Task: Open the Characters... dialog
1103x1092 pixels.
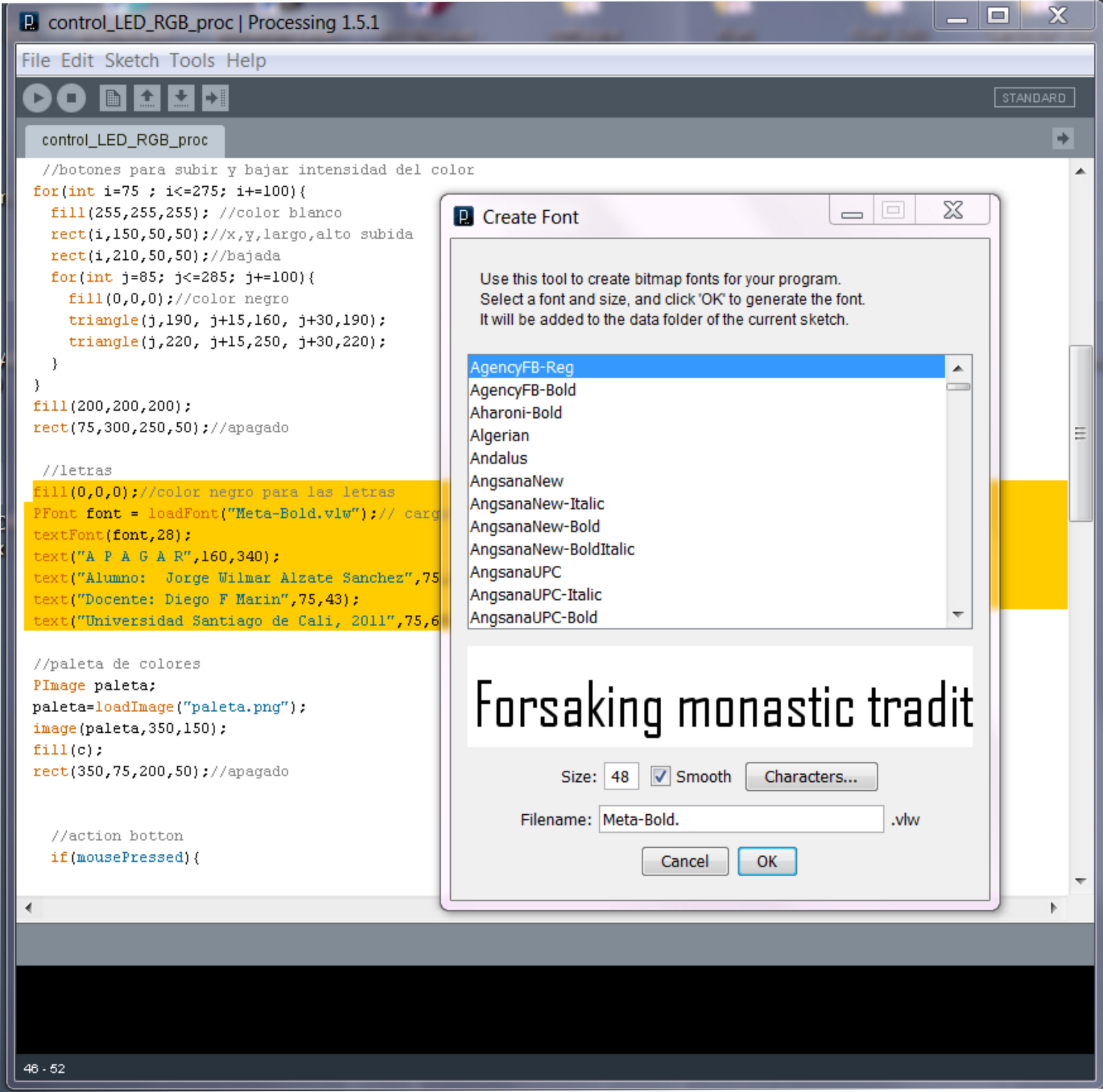Action: tap(811, 777)
